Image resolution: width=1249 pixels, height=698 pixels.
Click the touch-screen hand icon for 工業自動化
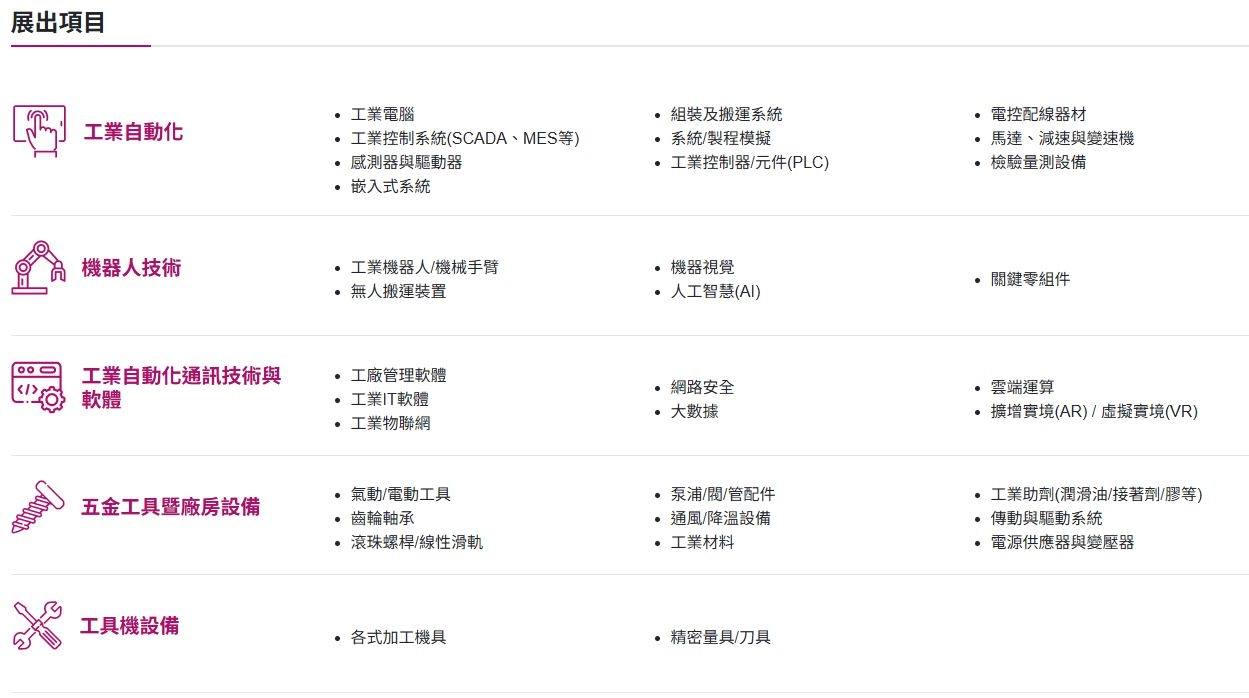coord(39,131)
